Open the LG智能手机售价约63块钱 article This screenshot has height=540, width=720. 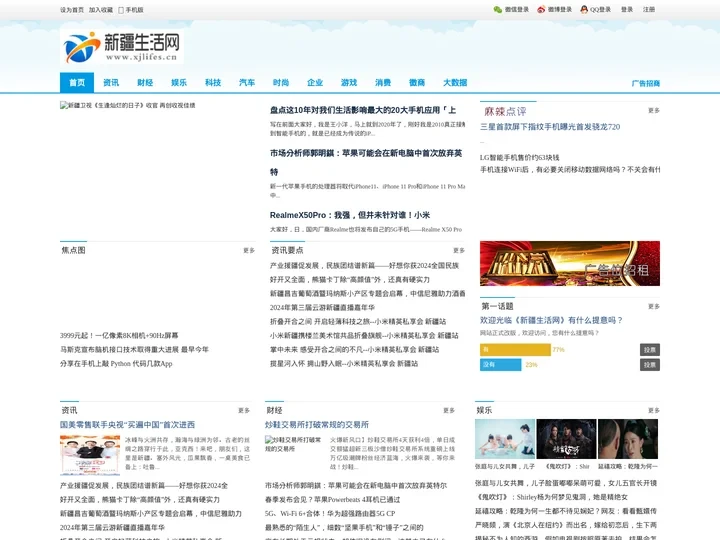coord(519,158)
